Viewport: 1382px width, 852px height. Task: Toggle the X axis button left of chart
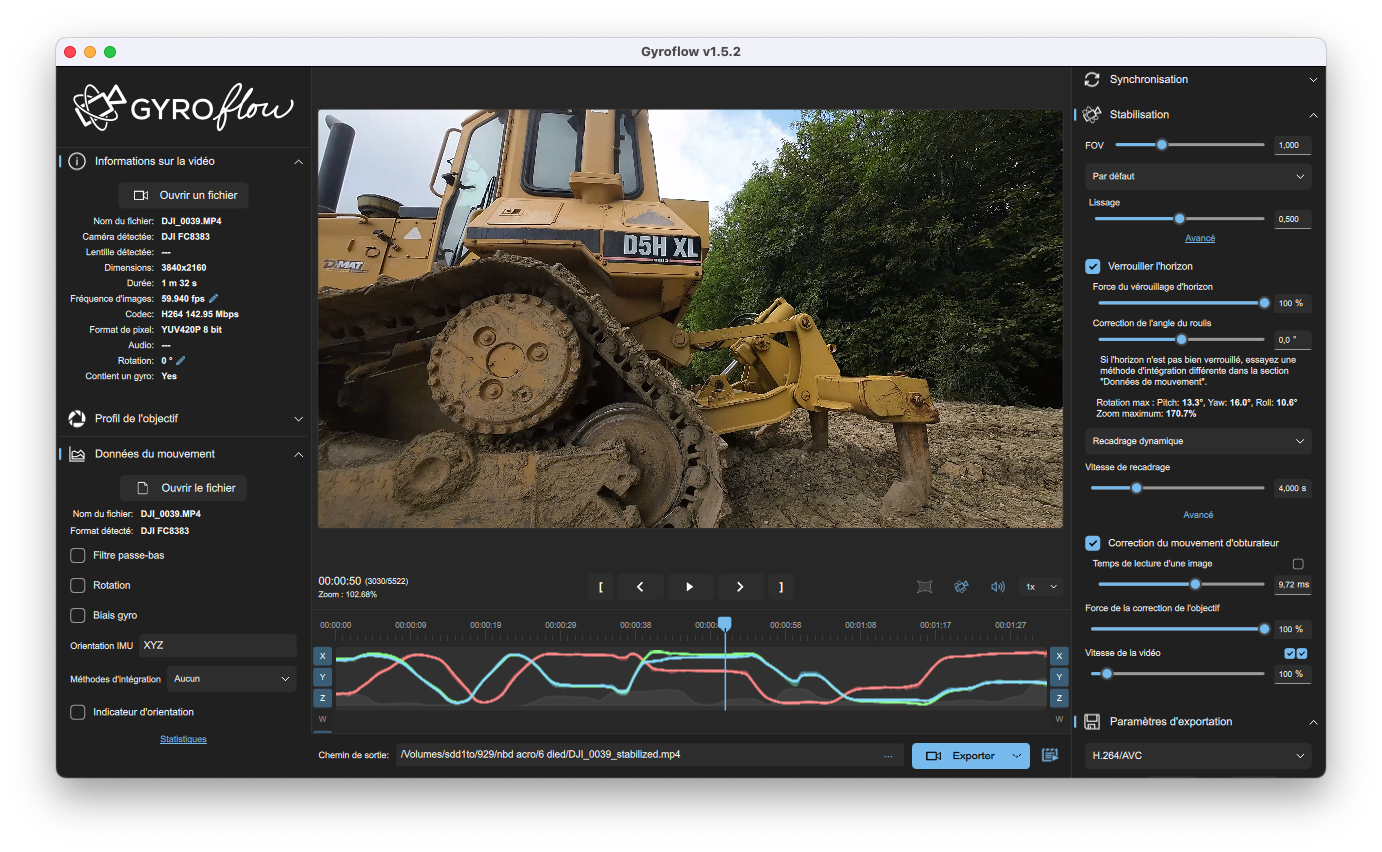point(322,656)
